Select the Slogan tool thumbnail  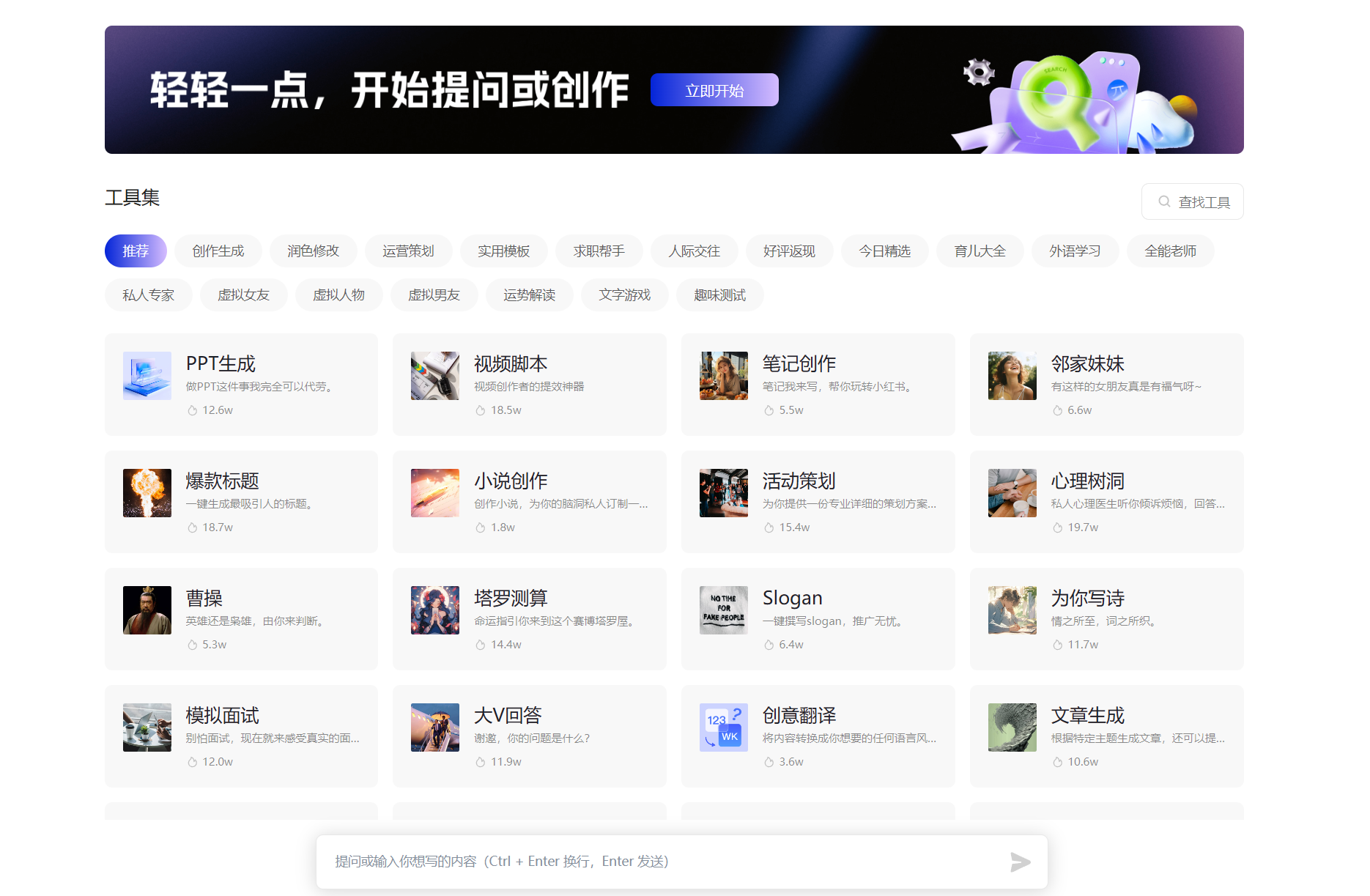tap(724, 610)
